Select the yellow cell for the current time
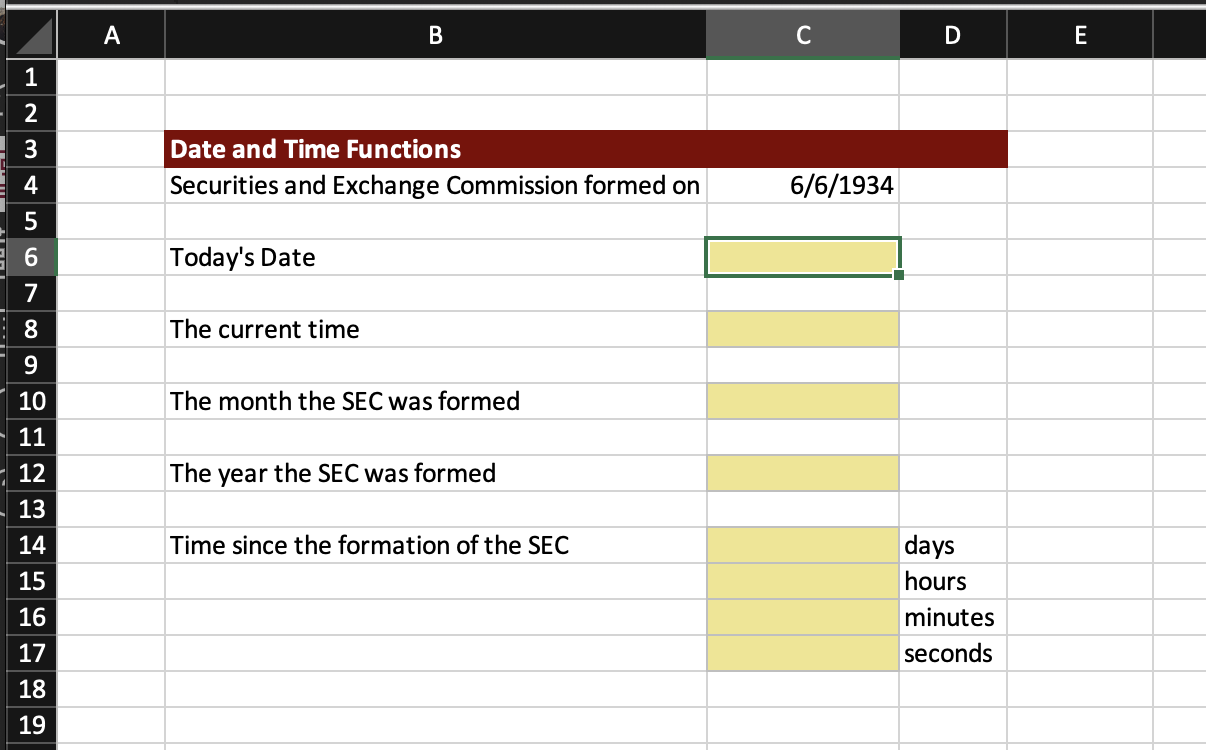1206x750 pixels. (802, 329)
